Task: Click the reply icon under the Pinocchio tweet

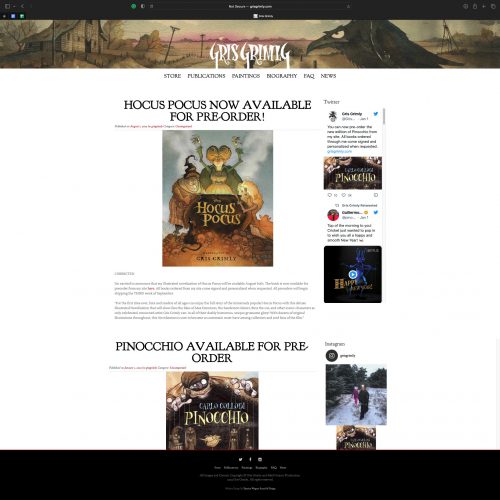Action: pyautogui.click(x=330, y=195)
